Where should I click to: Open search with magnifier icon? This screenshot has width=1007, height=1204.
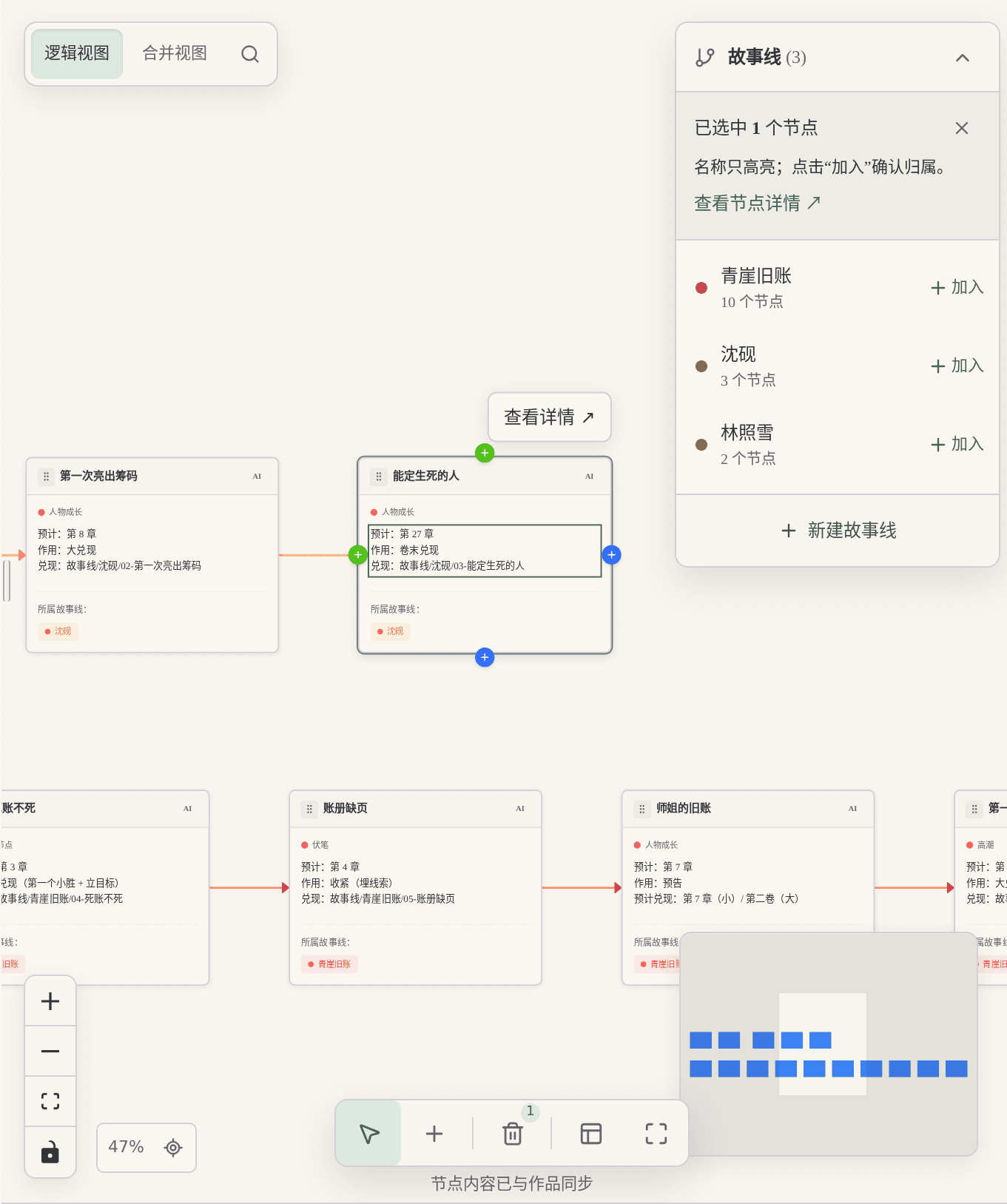pos(250,54)
